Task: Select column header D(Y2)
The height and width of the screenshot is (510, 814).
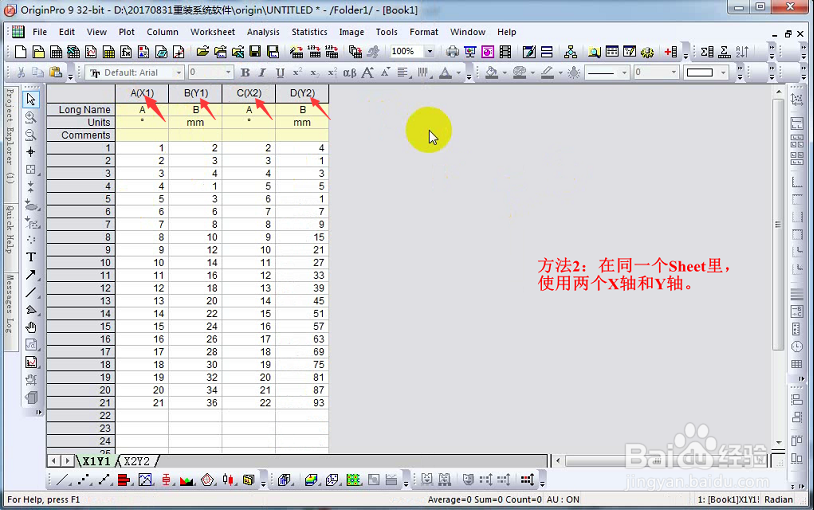Action: point(302,93)
